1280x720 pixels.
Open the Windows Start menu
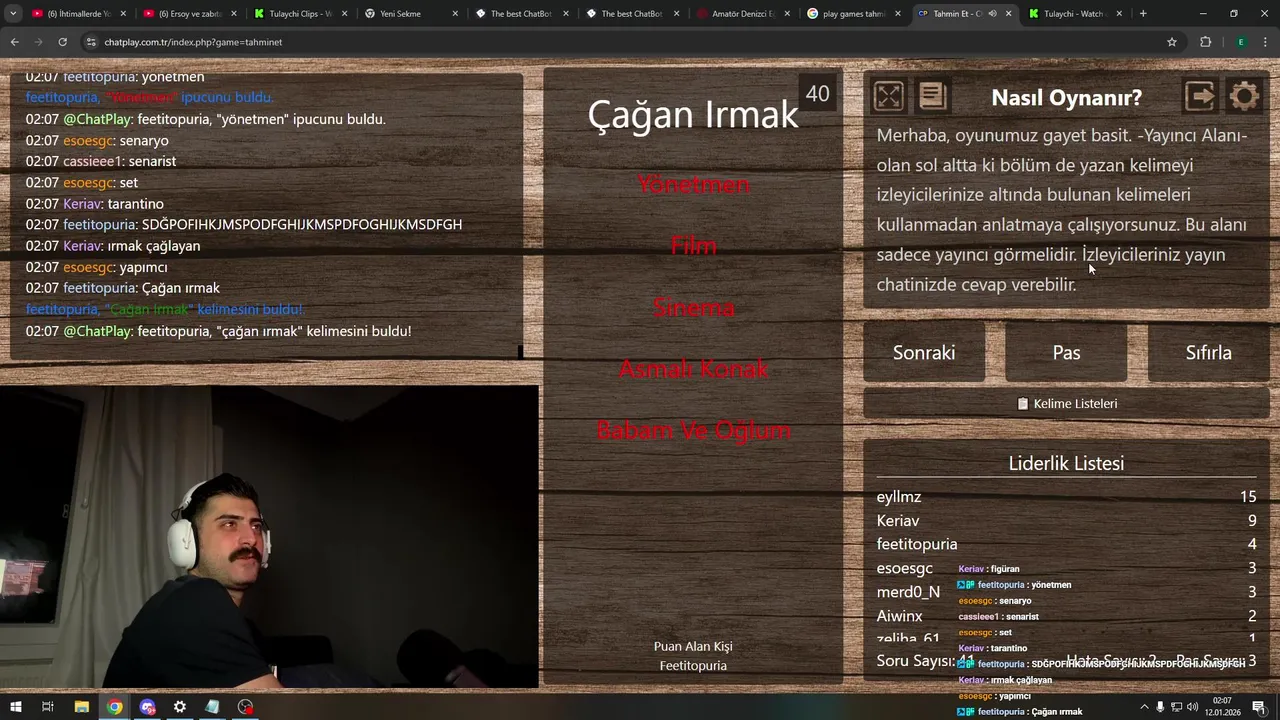pyautogui.click(x=15, y=707)
